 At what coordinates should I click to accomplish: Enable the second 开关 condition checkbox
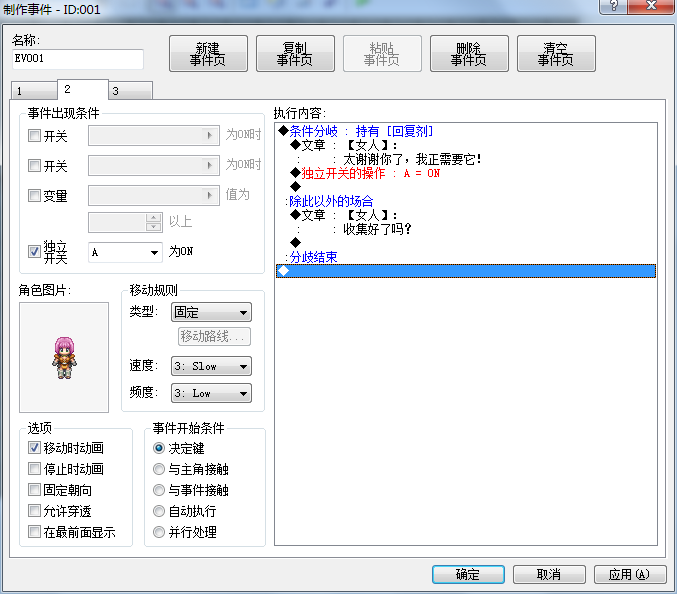(x=34, y=165)
